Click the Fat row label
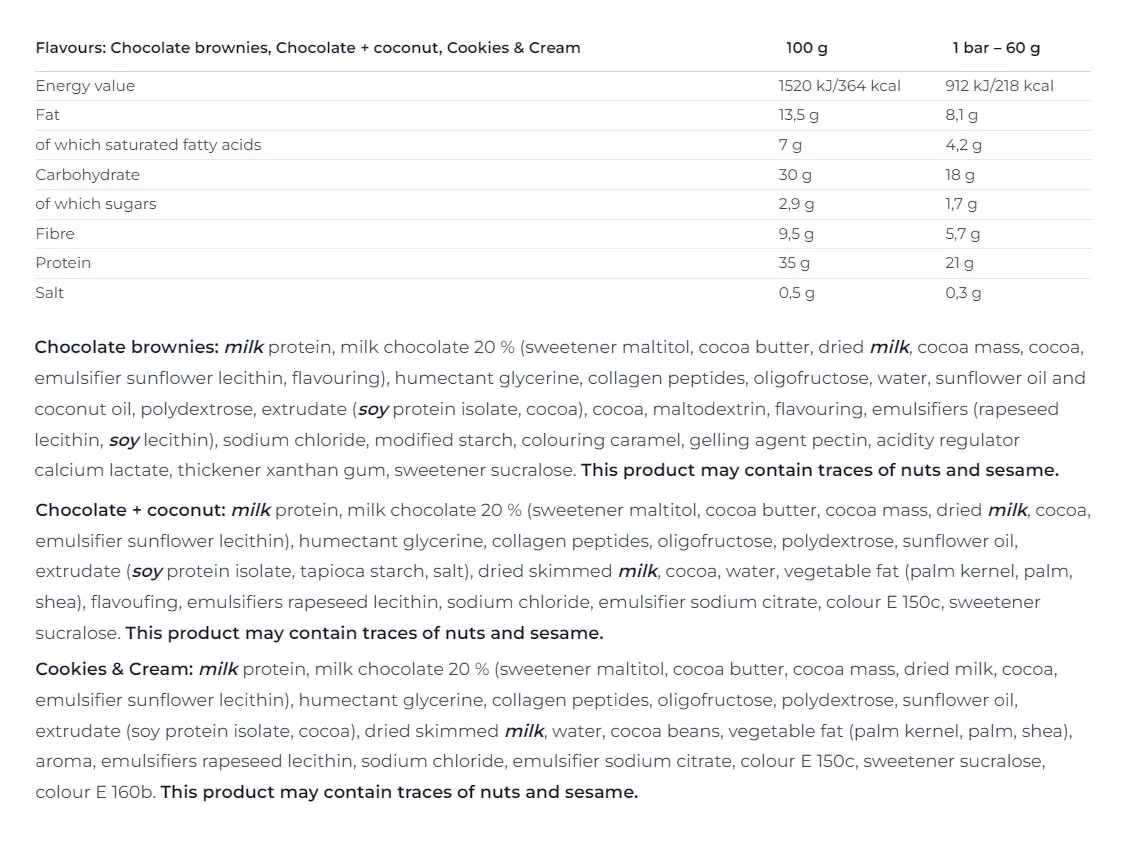This screenshot has height=842, width=1124. [48, 115]
